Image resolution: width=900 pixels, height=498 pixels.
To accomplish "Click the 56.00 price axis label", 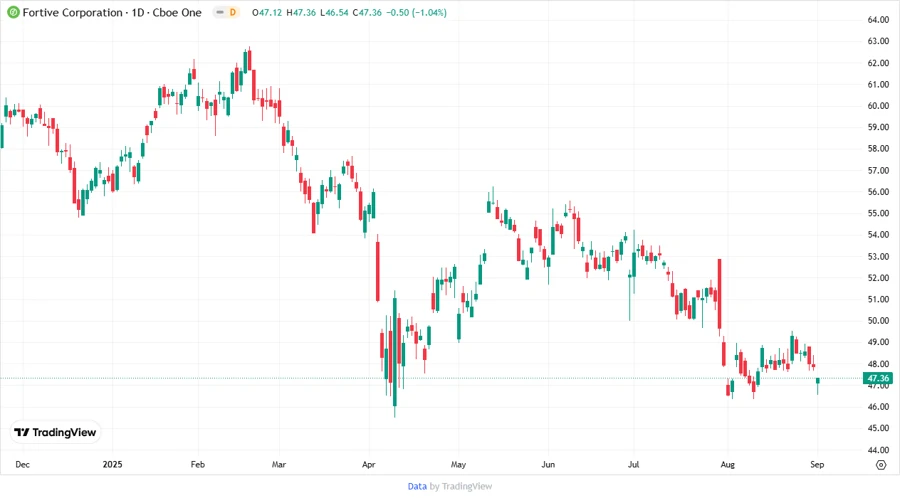I will [x=878, y=192].
